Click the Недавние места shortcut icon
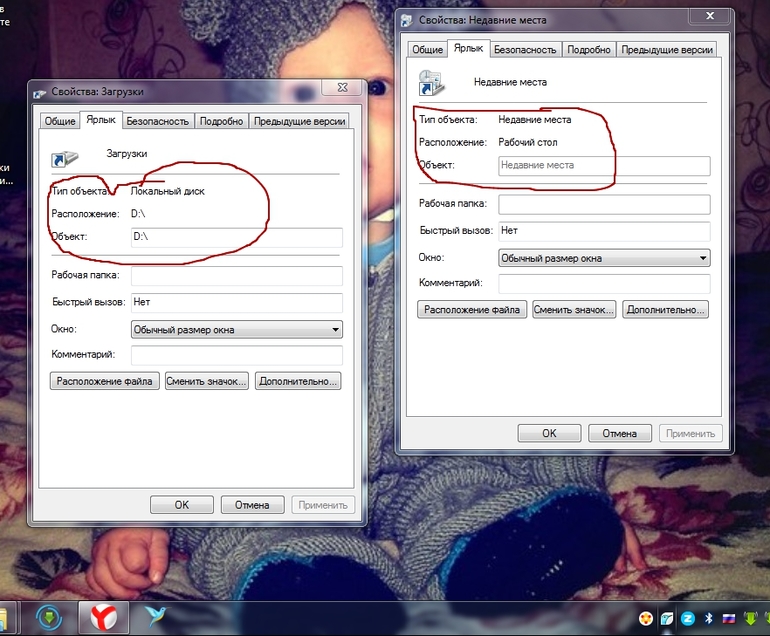Screen dimensions: 770x636 point(431,83)
